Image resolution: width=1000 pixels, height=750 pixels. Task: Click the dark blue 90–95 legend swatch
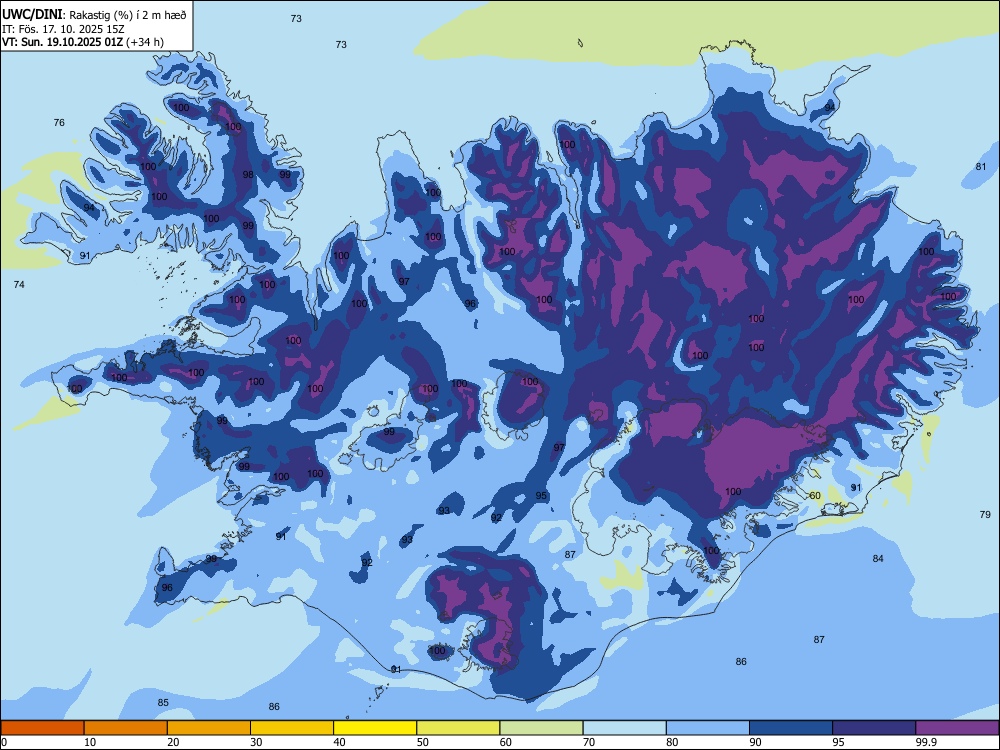[791, 728]
